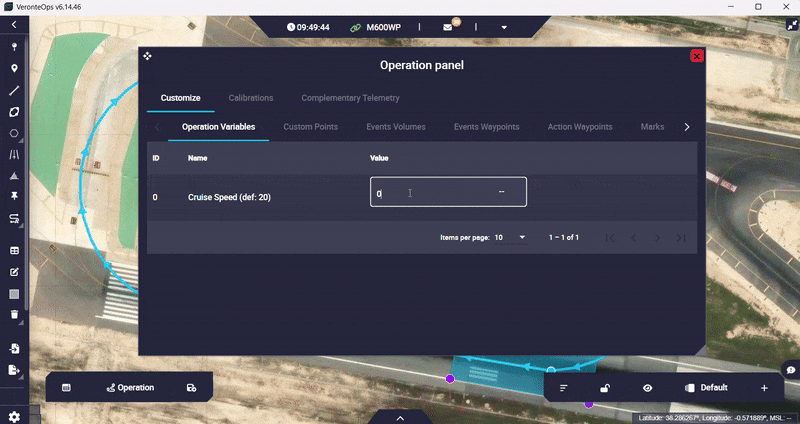Expand the top bar dropdown arrow
Viewport: 800px width, 424px height.
pyautogui.click(x=503, y=26)
